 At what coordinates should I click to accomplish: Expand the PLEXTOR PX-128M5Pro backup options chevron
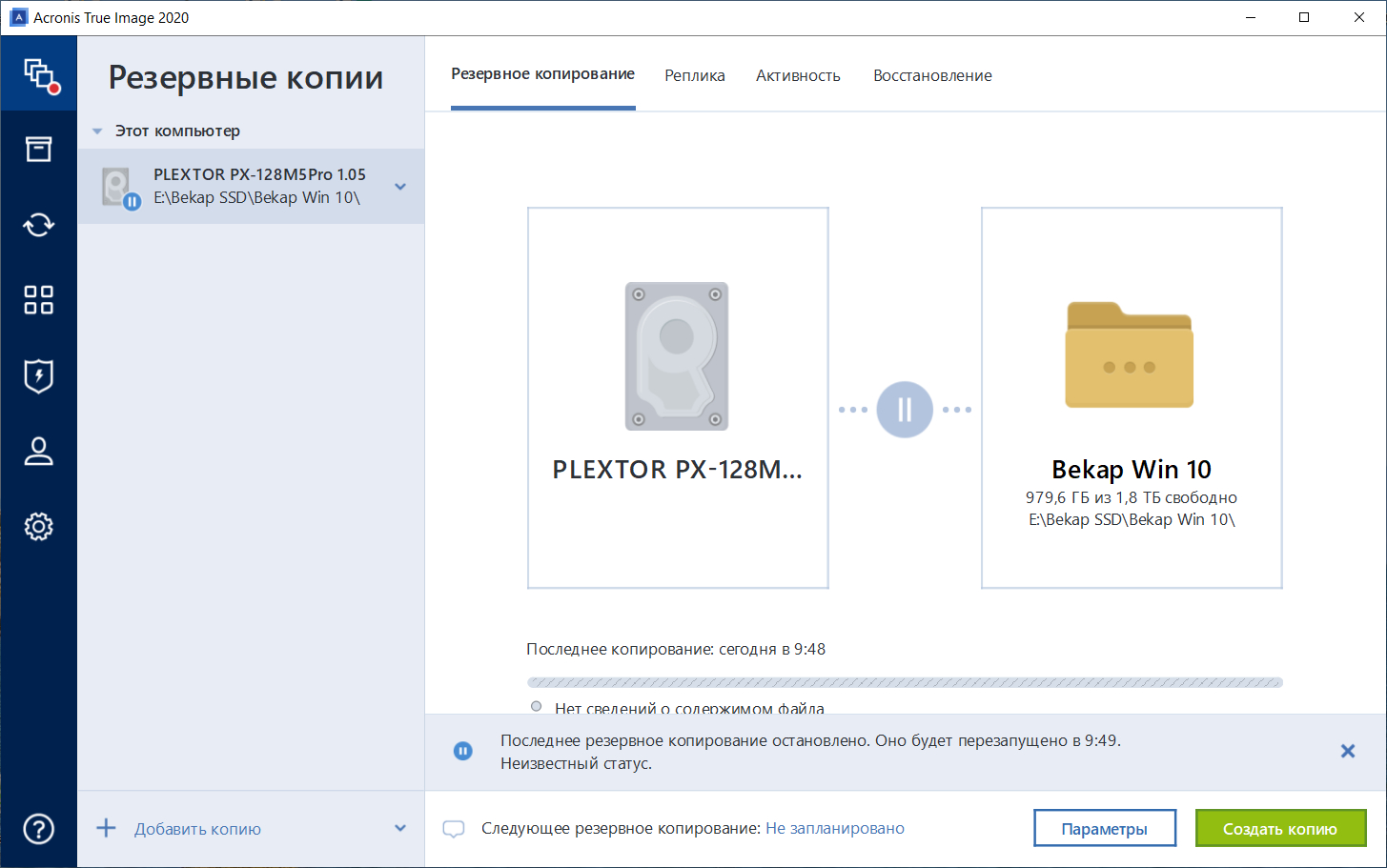(x=400, y=187)
